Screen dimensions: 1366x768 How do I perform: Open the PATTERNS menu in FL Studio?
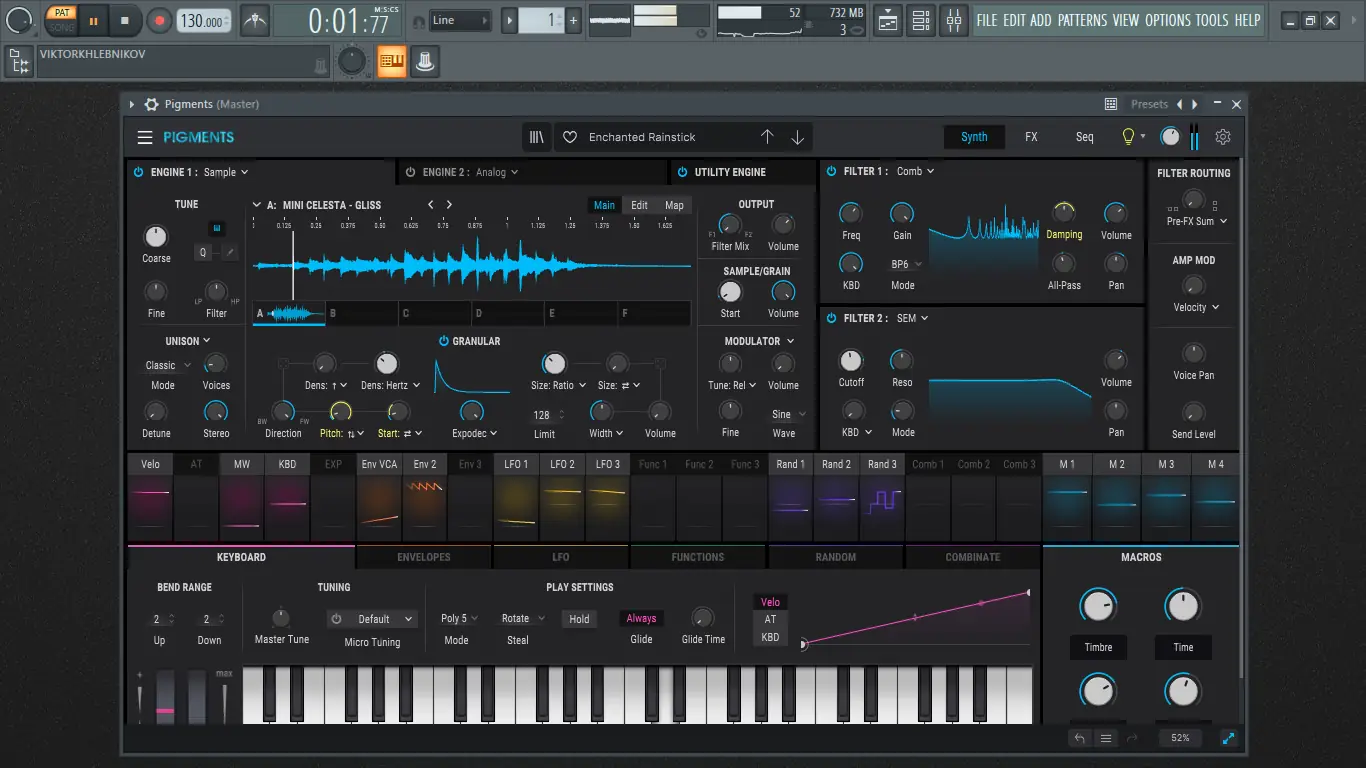tap(1082, 20)
